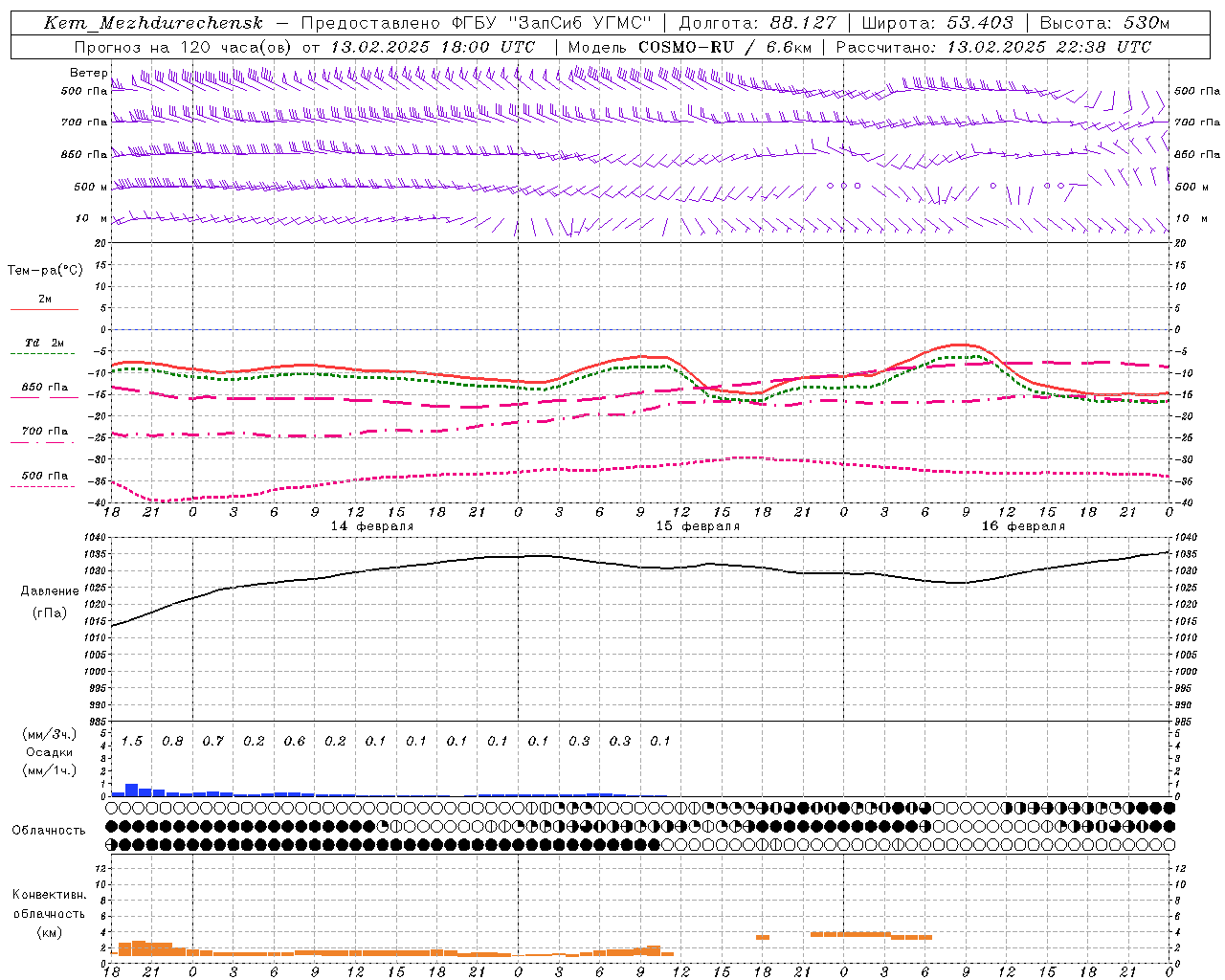1225x980 pixels.
Task: Click the Ветер panel label
Action: [88, 73]
